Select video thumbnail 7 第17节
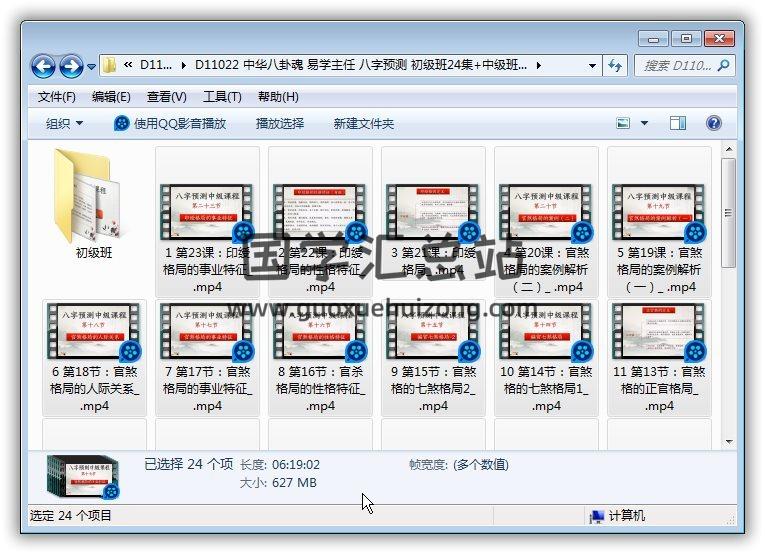The width and height of the screenshot is (765, 554). click(207, 332)
